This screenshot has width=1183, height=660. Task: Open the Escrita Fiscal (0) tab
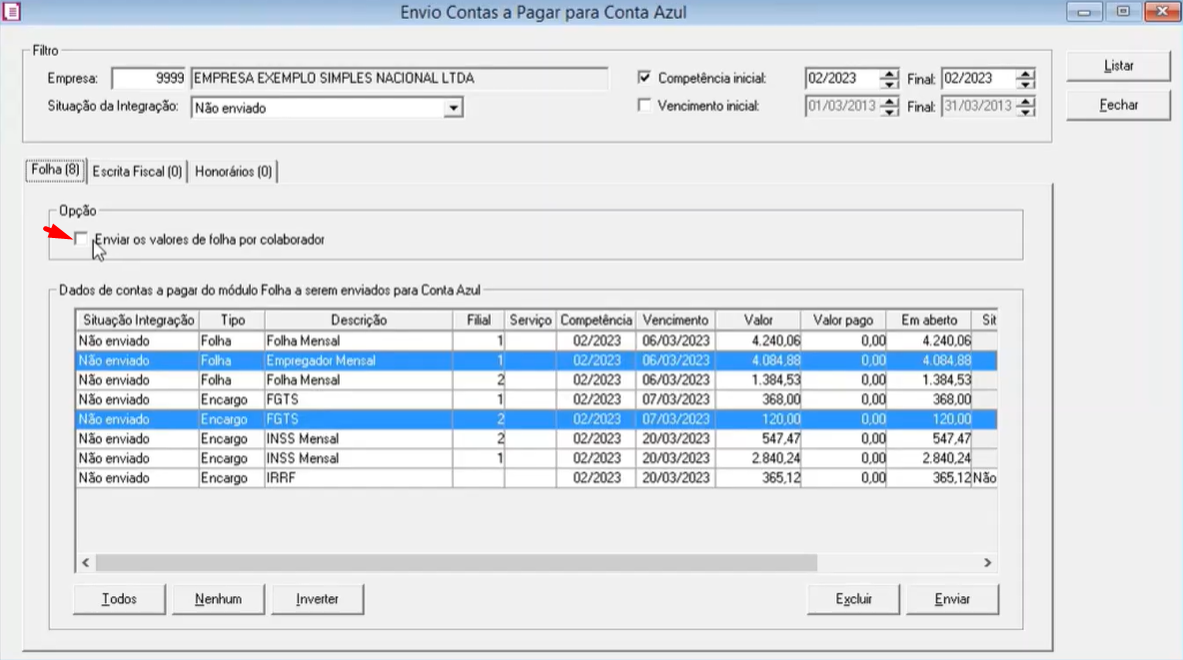pos(137,172)
